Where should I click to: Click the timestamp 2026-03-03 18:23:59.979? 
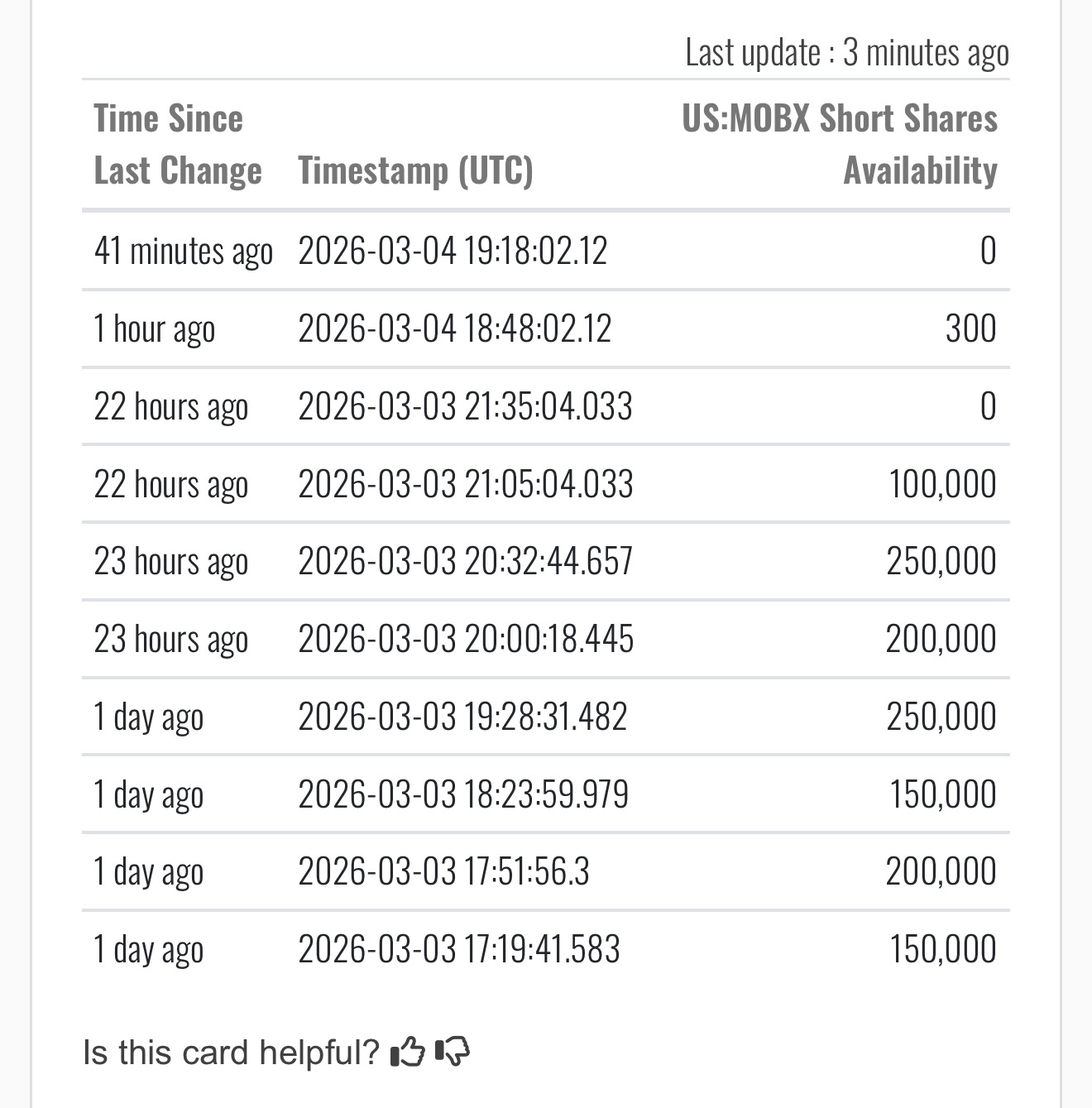tap(463, 794)
